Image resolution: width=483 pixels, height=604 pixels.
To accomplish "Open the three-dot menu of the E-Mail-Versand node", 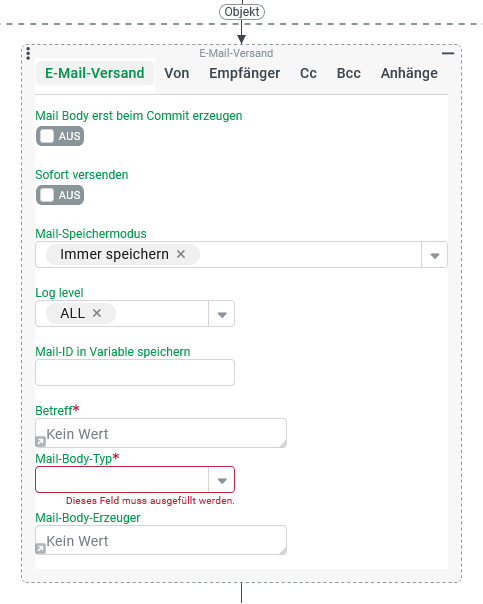I will 28,53.
